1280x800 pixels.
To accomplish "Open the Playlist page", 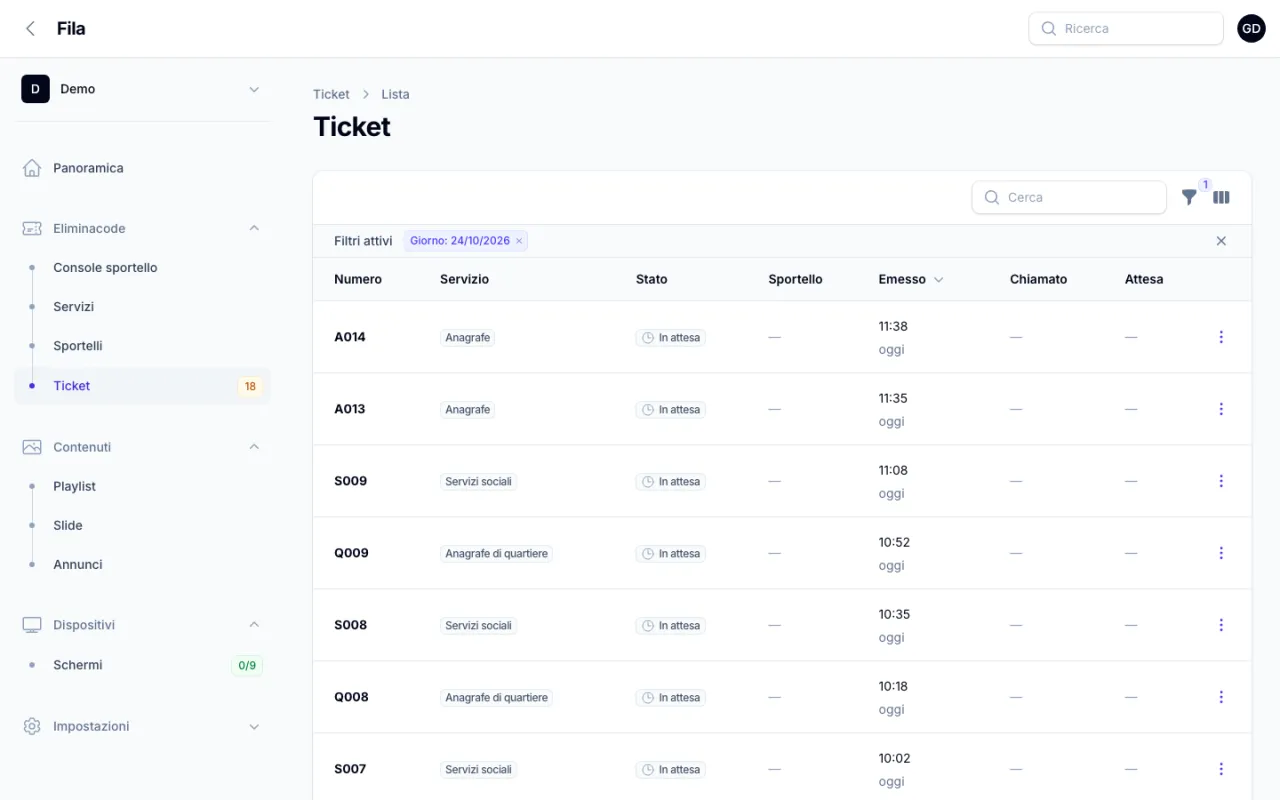I will click(x=142, y=486).
